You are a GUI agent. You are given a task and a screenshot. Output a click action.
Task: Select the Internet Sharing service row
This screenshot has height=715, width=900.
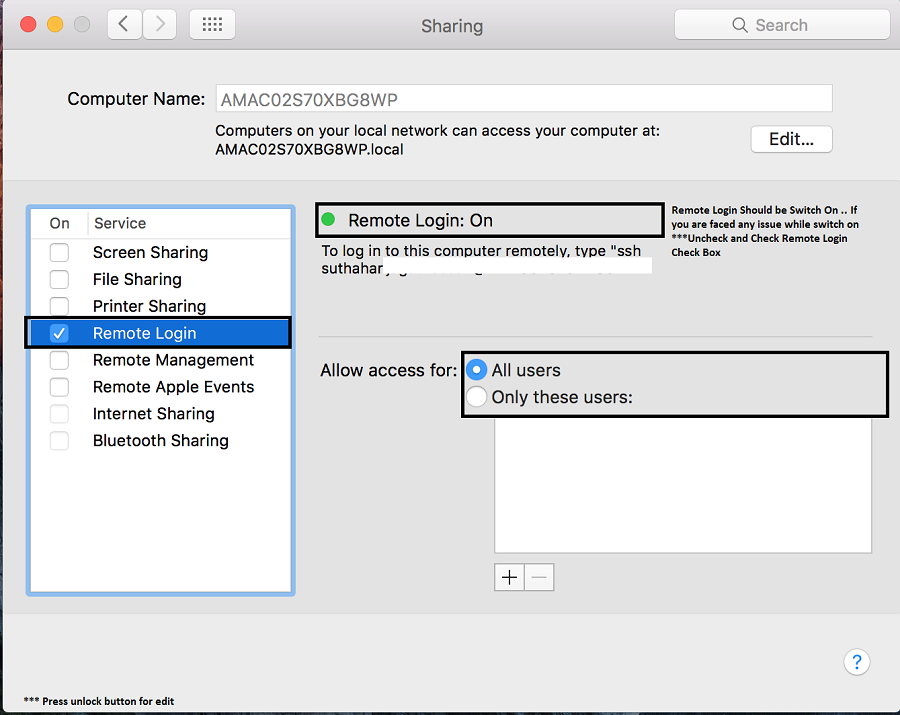(x=161, y=414)
